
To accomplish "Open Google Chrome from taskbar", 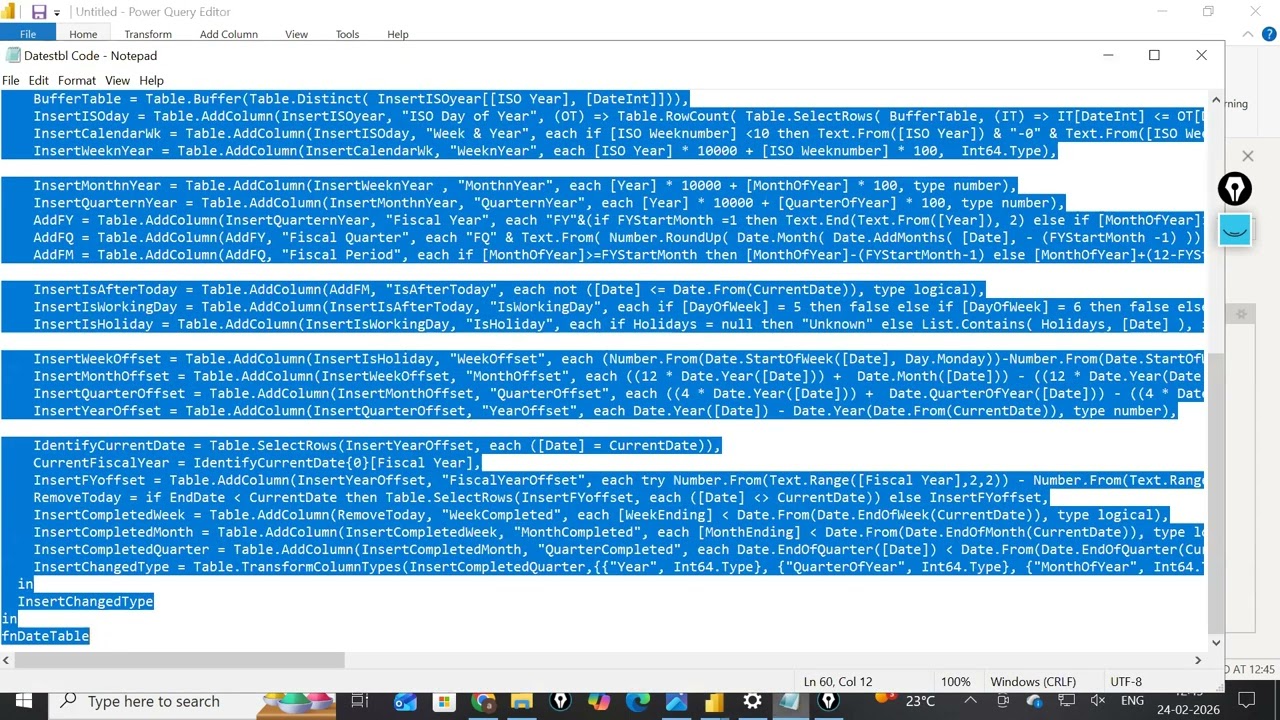I will 483,701.
